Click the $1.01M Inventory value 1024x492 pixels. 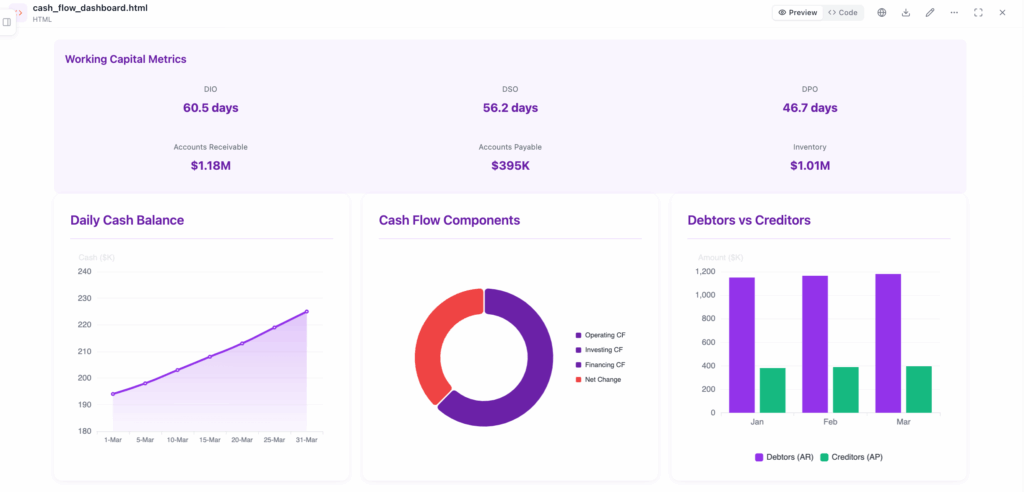point(810,166)
